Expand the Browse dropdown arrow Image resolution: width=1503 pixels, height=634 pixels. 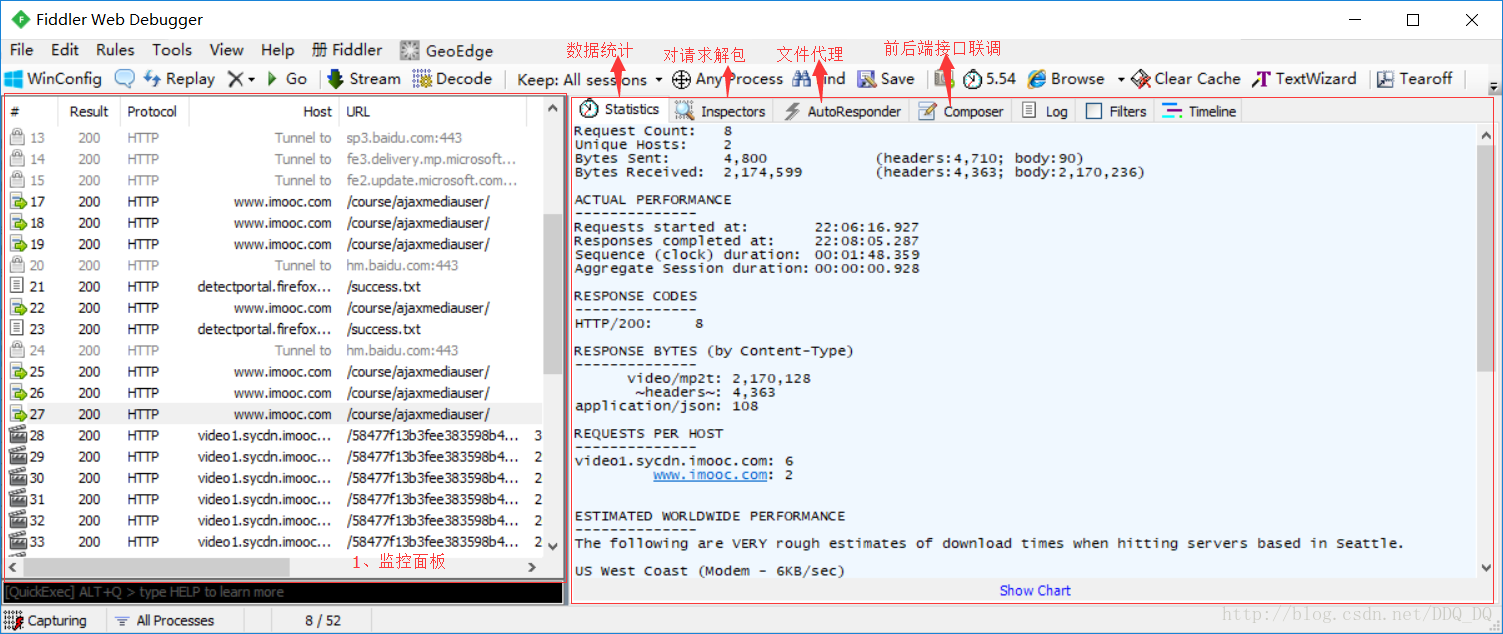[1121, 79]
